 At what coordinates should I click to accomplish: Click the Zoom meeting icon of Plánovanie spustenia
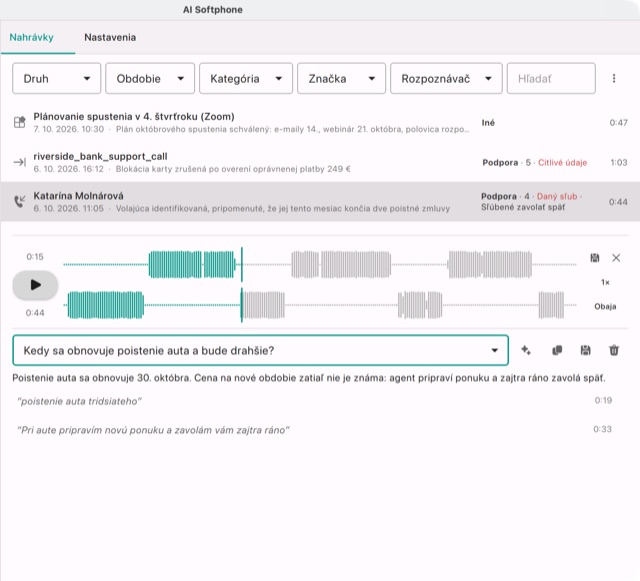click(x=20, y=122)
